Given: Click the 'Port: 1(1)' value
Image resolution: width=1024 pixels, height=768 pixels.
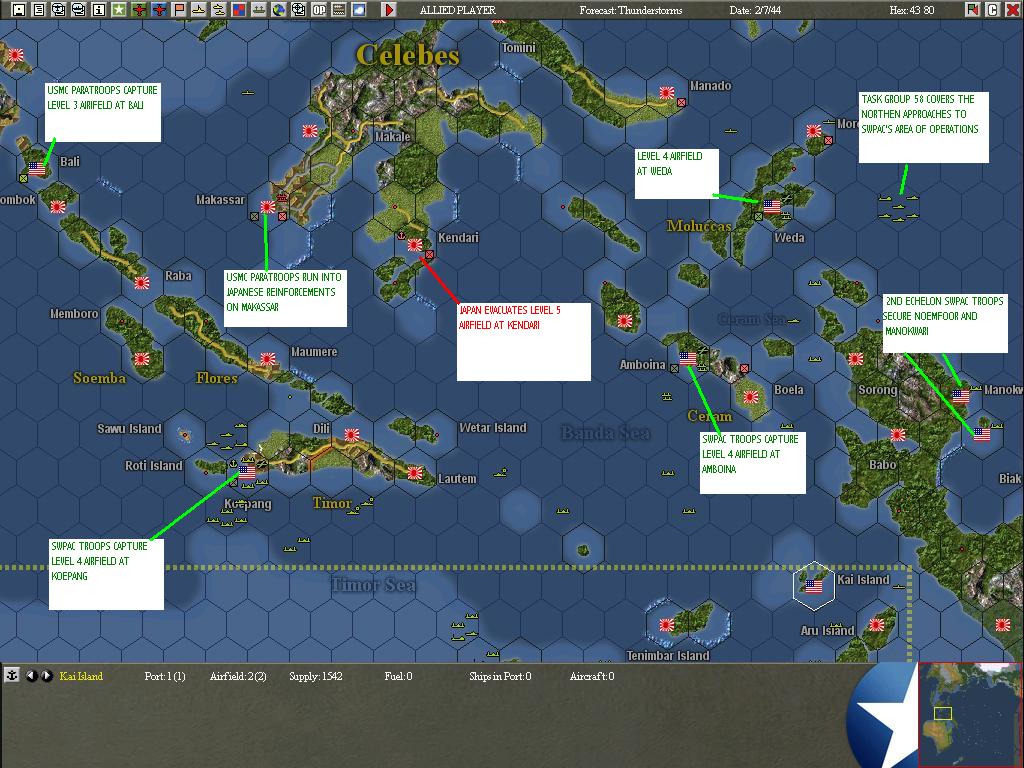Looking at the screenshot, I should coord(165,676).
